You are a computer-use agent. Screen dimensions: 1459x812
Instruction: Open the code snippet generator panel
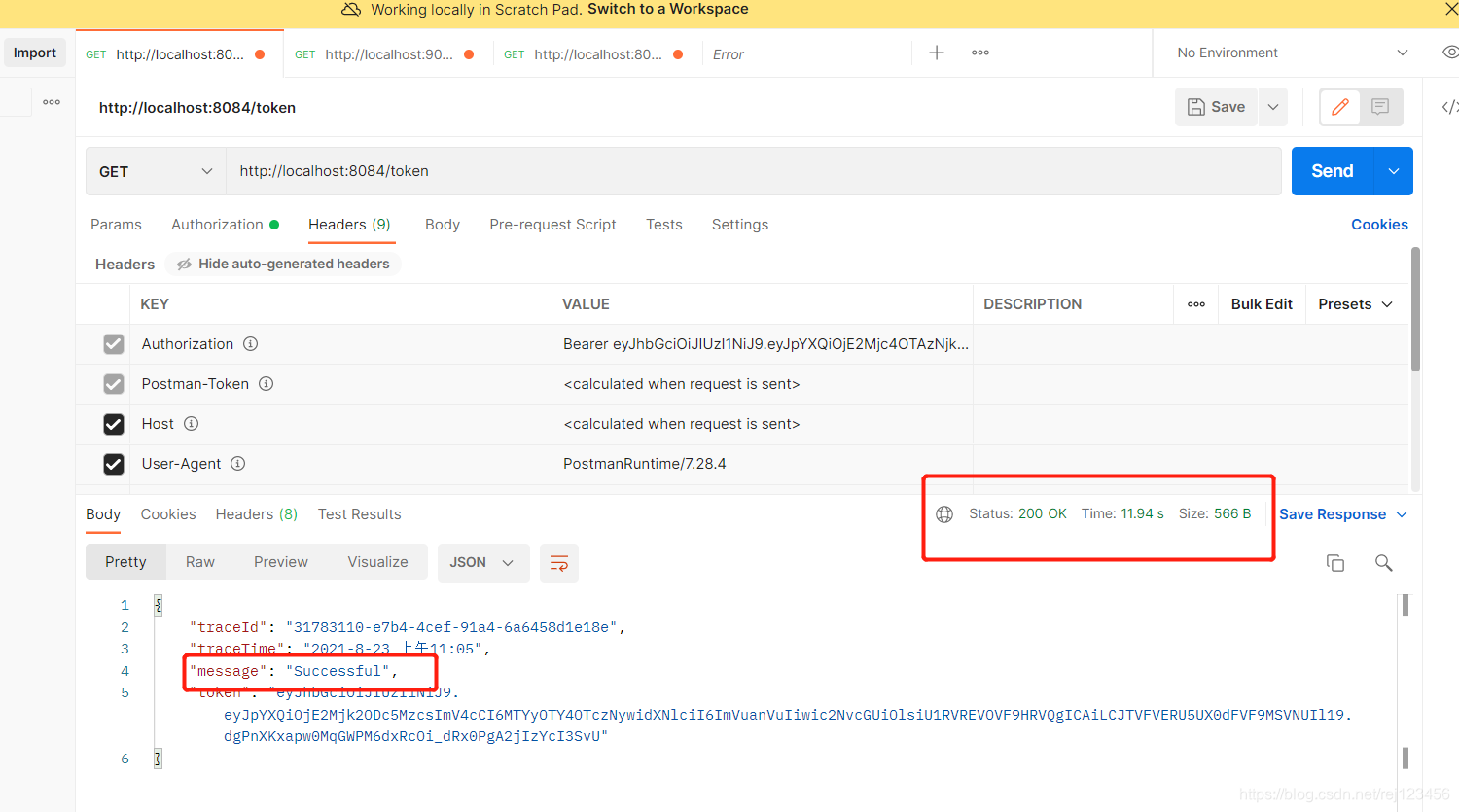(1450, 107)
